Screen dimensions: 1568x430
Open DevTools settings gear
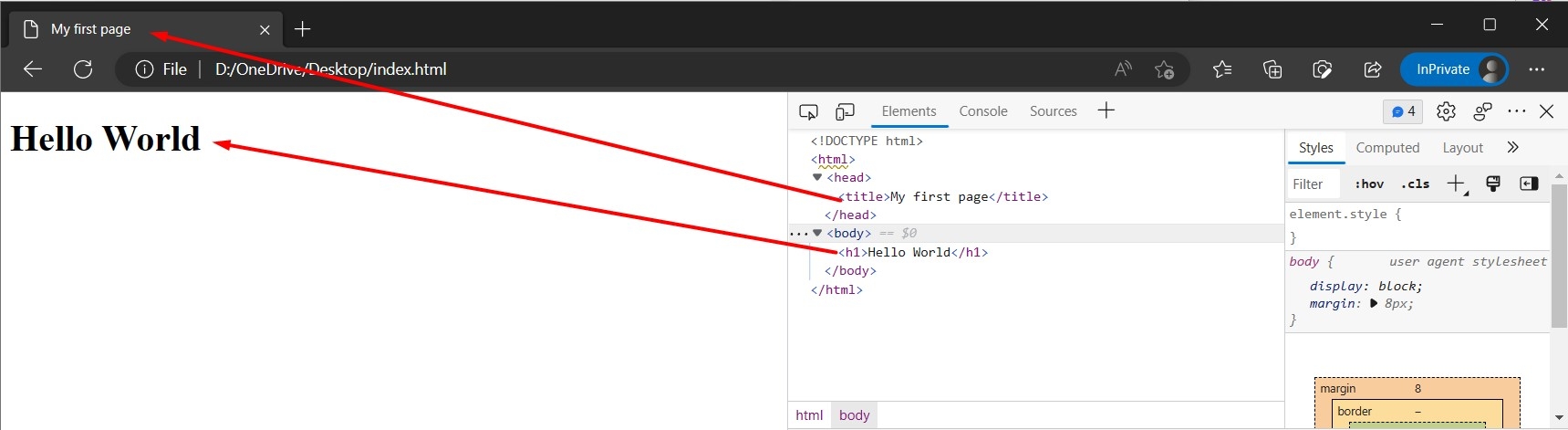[1446, 111]
